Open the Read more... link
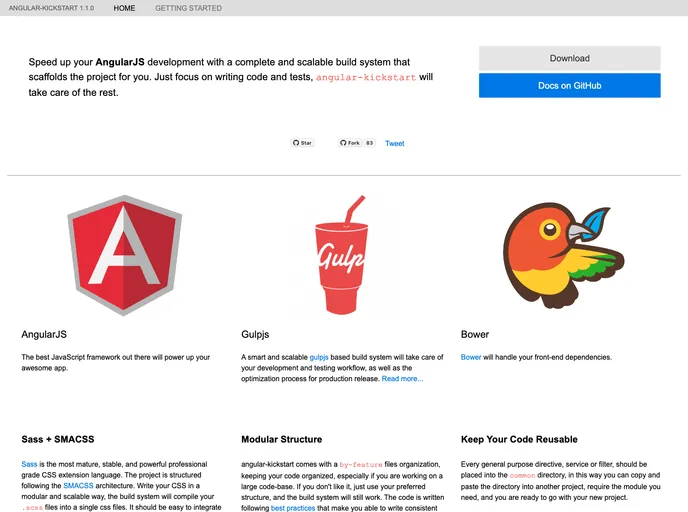688x512 pixels. click(x=402, y=379)
